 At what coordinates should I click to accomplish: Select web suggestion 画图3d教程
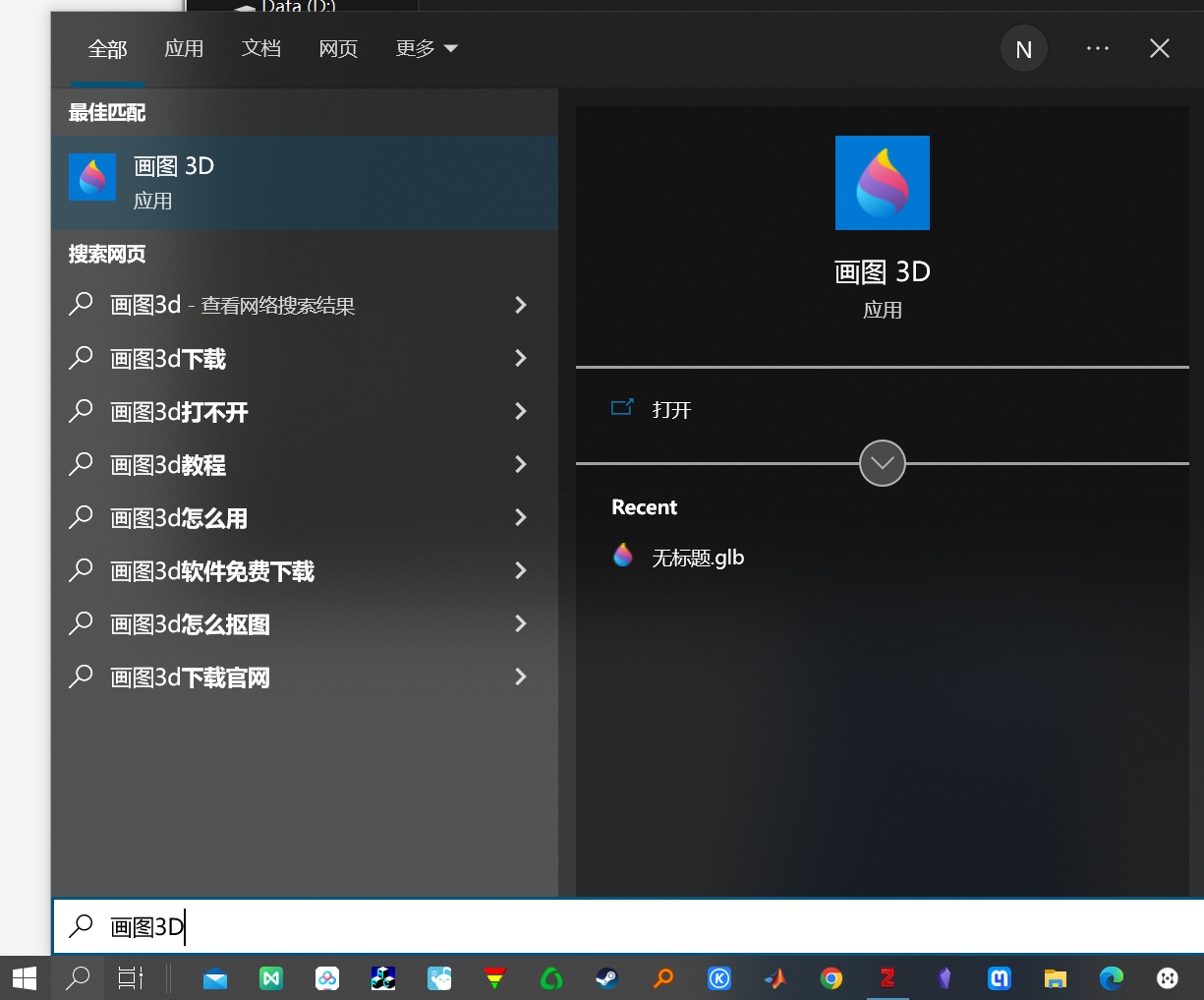click(x=305, y=464)
